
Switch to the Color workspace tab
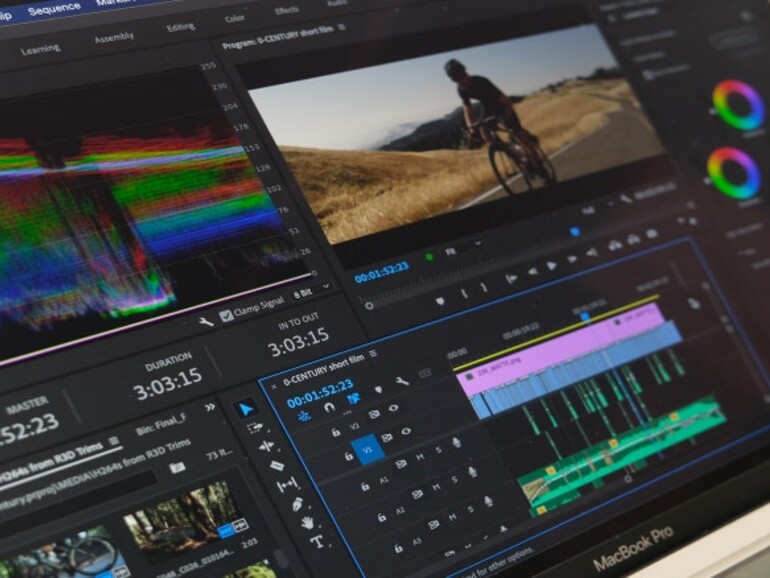point(235,18)
